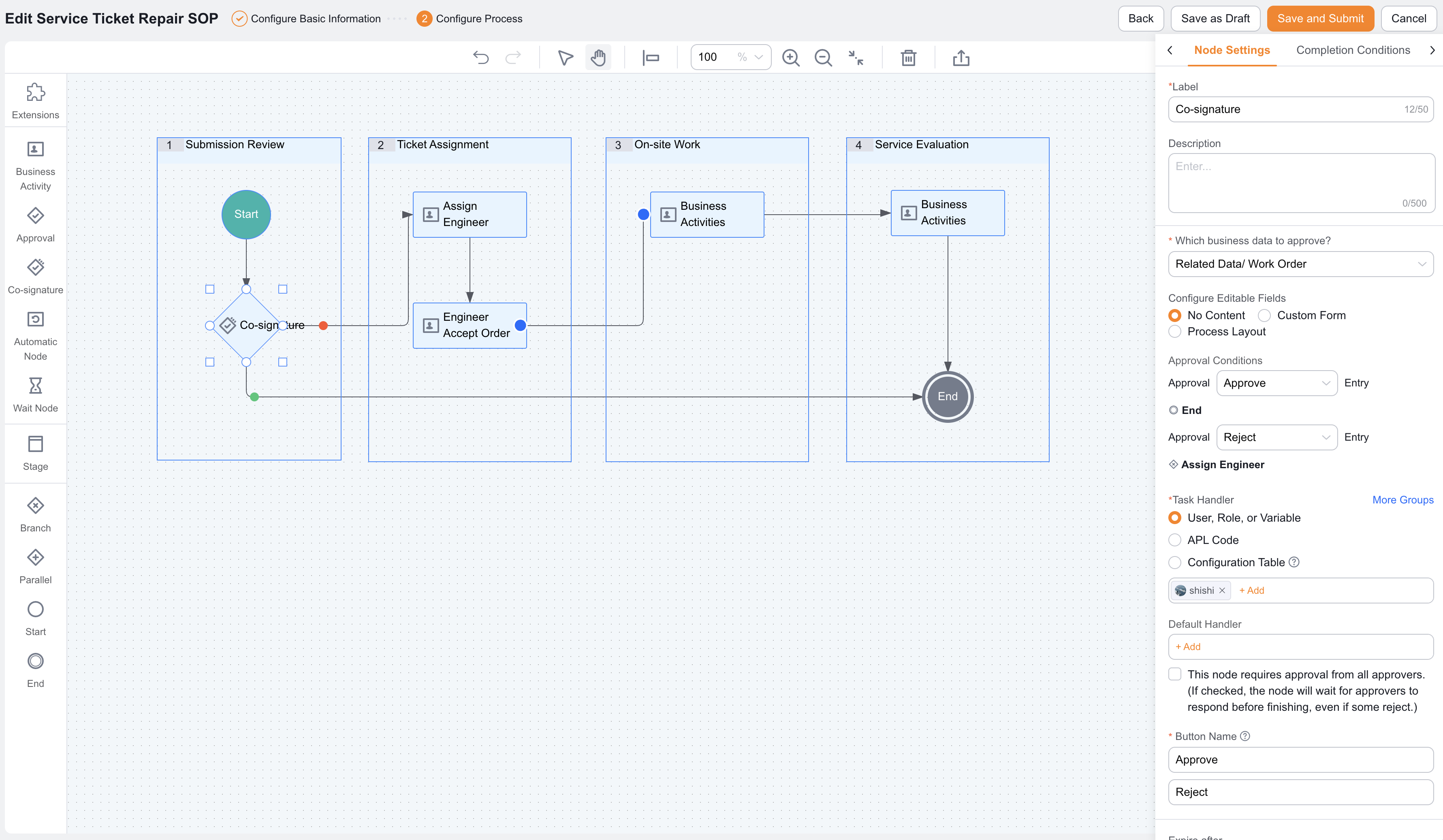This screenshot has height=840, width=1443.
Task: Delete selection with trash icon
Action: coord(909,57)
